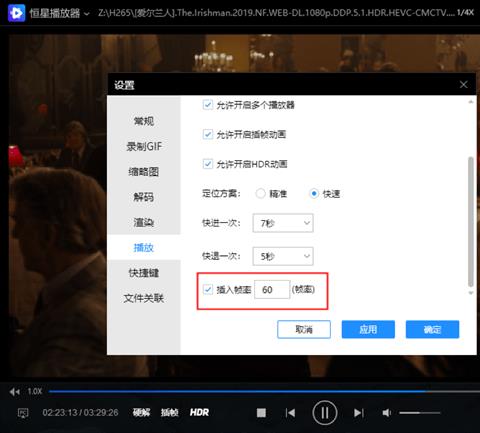Screen dimensions: 480x433
Task: Adjust the volume slider
Action: click(x=420, y=413)
